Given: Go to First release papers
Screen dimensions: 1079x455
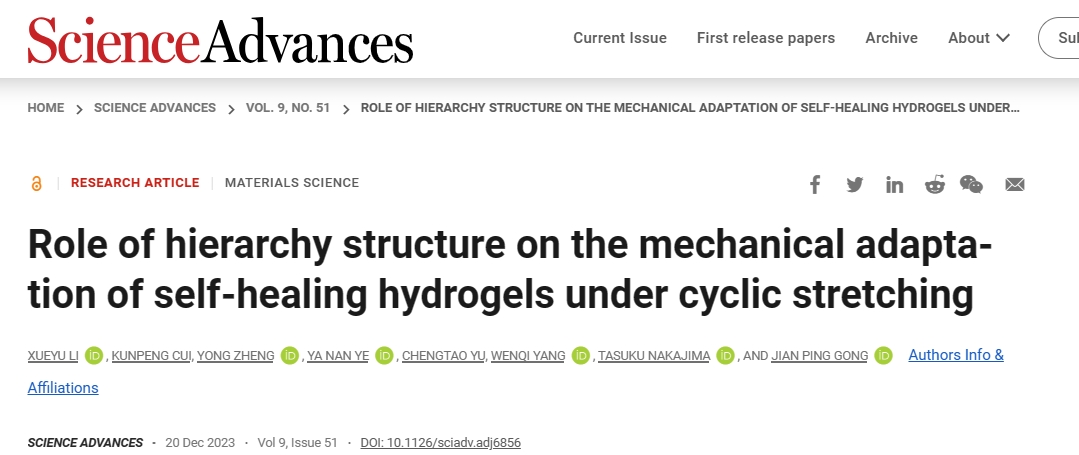Looking at the screenshot, I should (766, 38).
